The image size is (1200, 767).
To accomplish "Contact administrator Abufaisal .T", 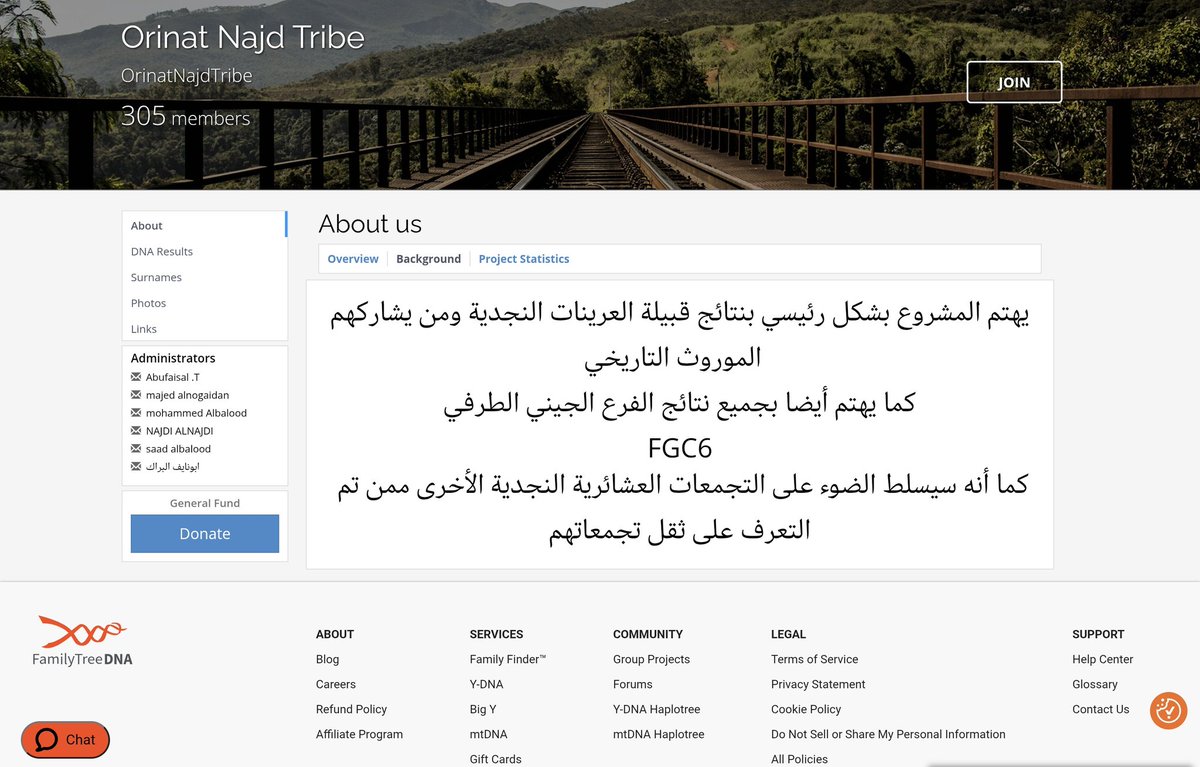I will pyautogui.click(x=173, y=377).
